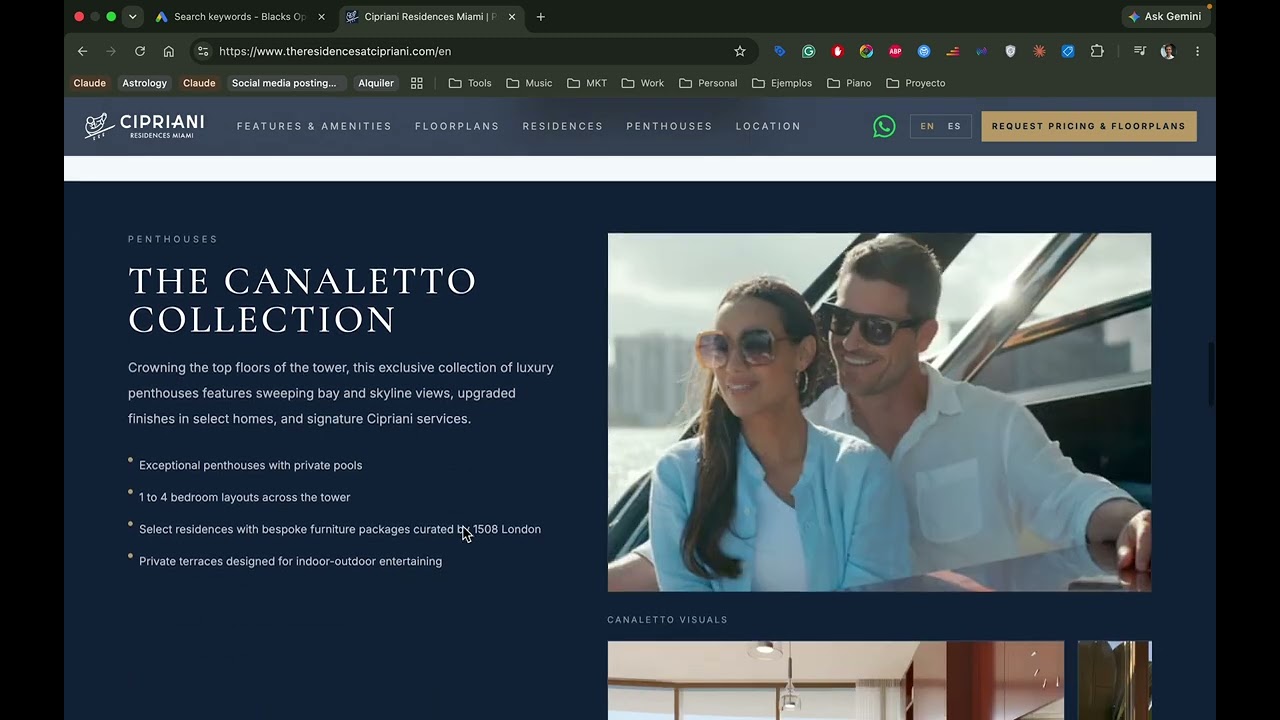Open the Floorplans nav item
The image size is (1280, 720).
(x=457, y=126)
